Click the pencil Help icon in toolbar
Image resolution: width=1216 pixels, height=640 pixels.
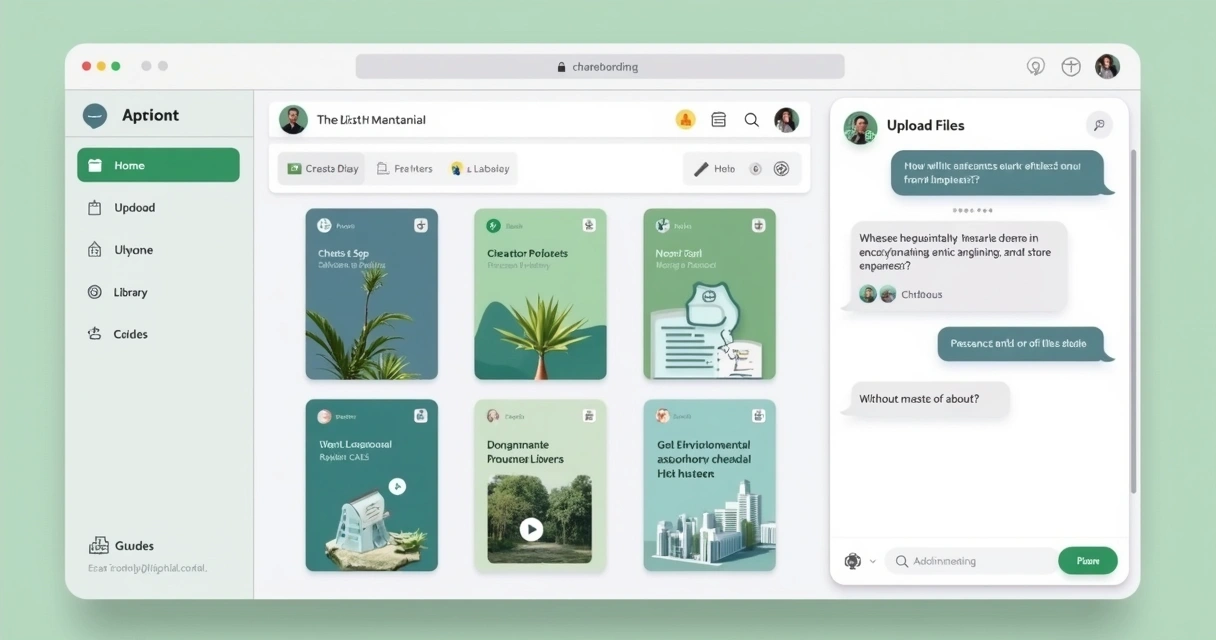coord(701,169)
